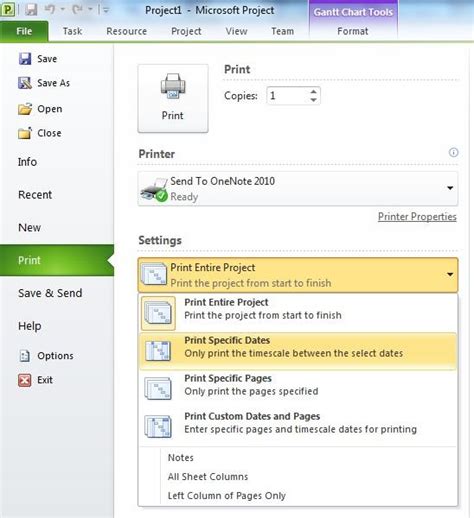Viewport: 474px width, 518px height.
Task: Click the OneNote printer status icon
Action: click(x=154, y=190)
